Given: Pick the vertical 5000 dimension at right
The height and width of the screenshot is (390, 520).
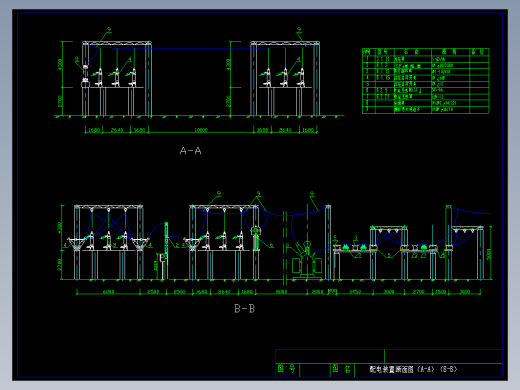Looking at the screenshot, I should [489, 255].
